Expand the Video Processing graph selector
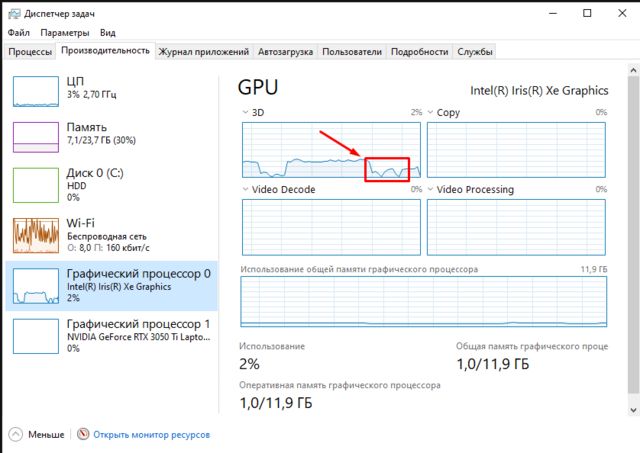 coord(431,189)
